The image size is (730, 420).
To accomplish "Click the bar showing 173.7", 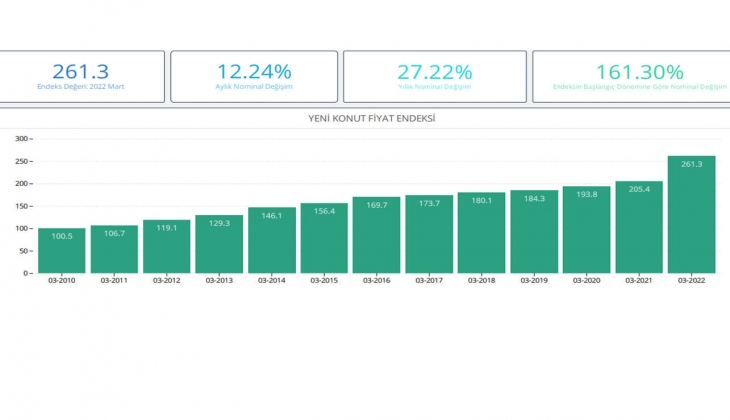I will (x=429, y=234).
